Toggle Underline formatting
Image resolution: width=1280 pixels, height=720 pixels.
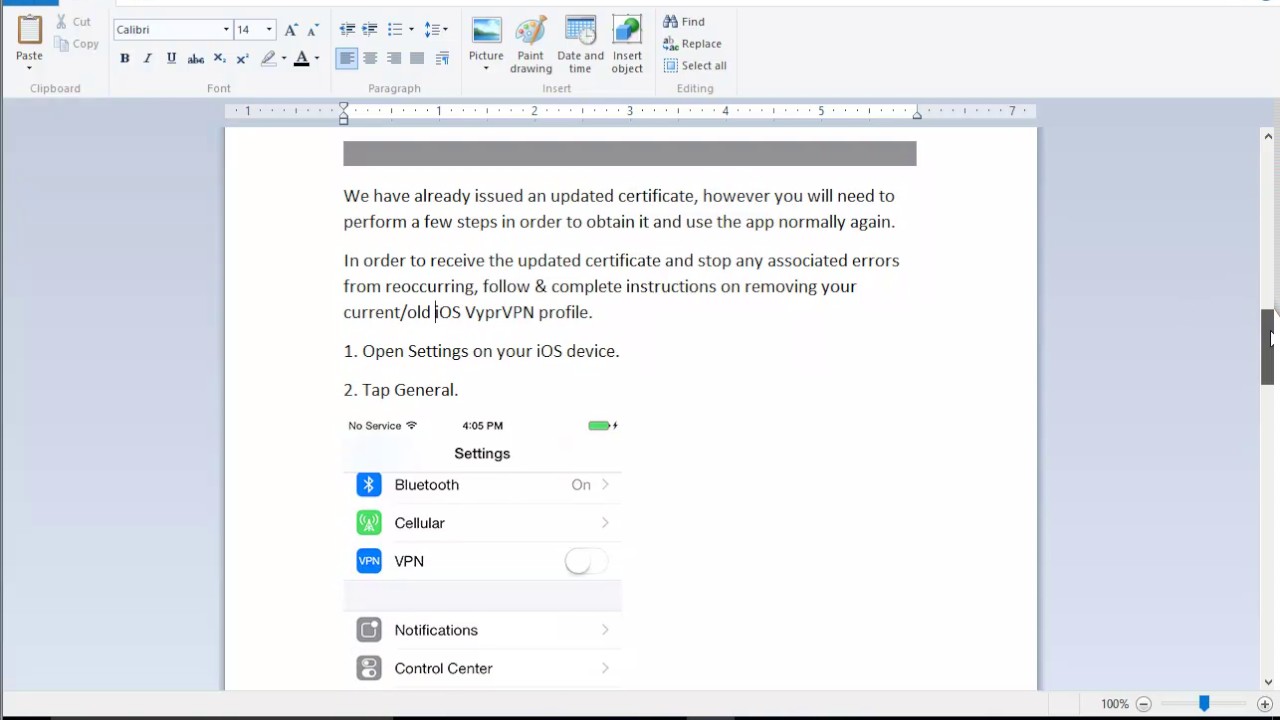(x=171, y=59)
